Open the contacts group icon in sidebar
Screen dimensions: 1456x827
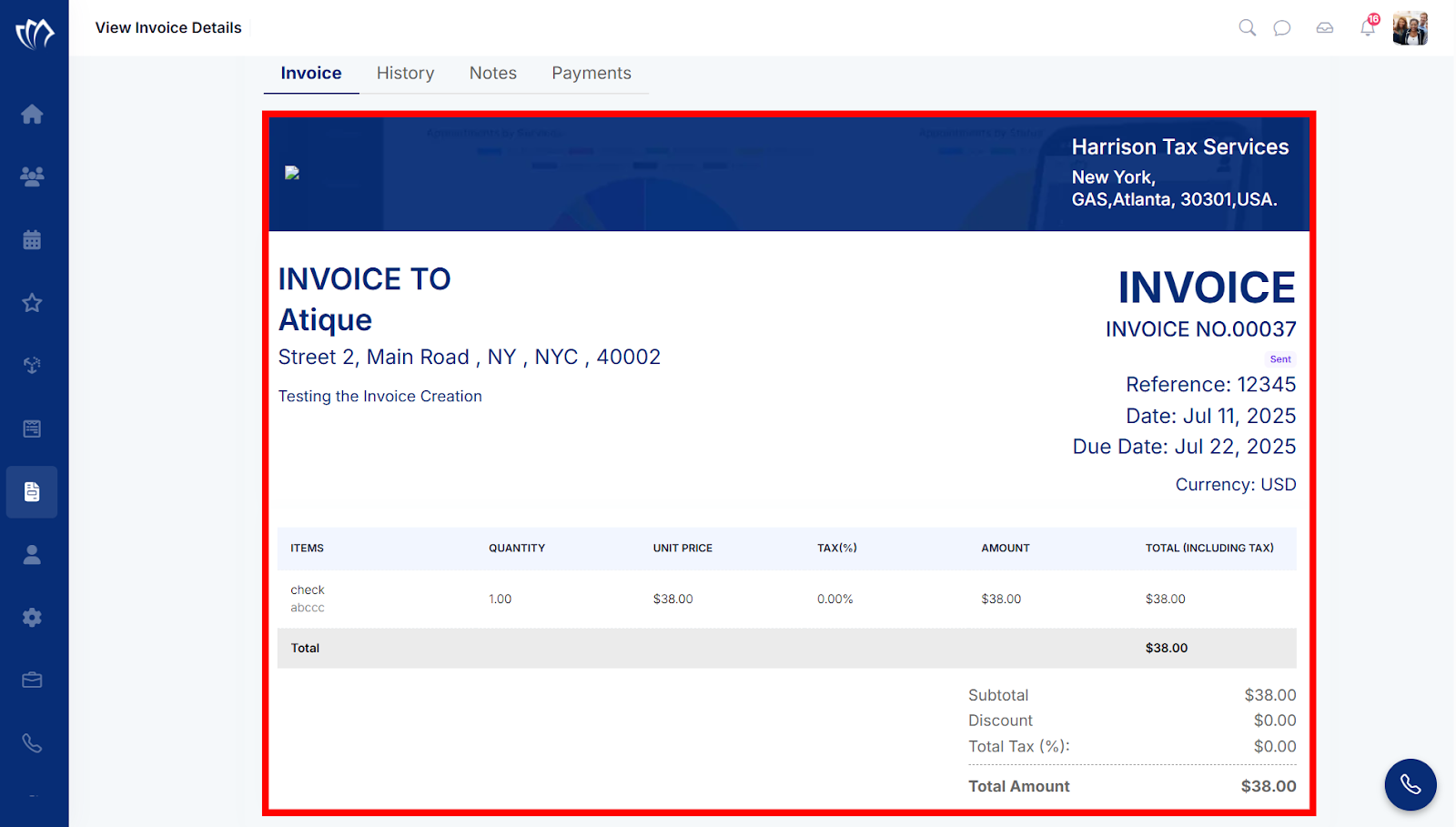point(32,176)
